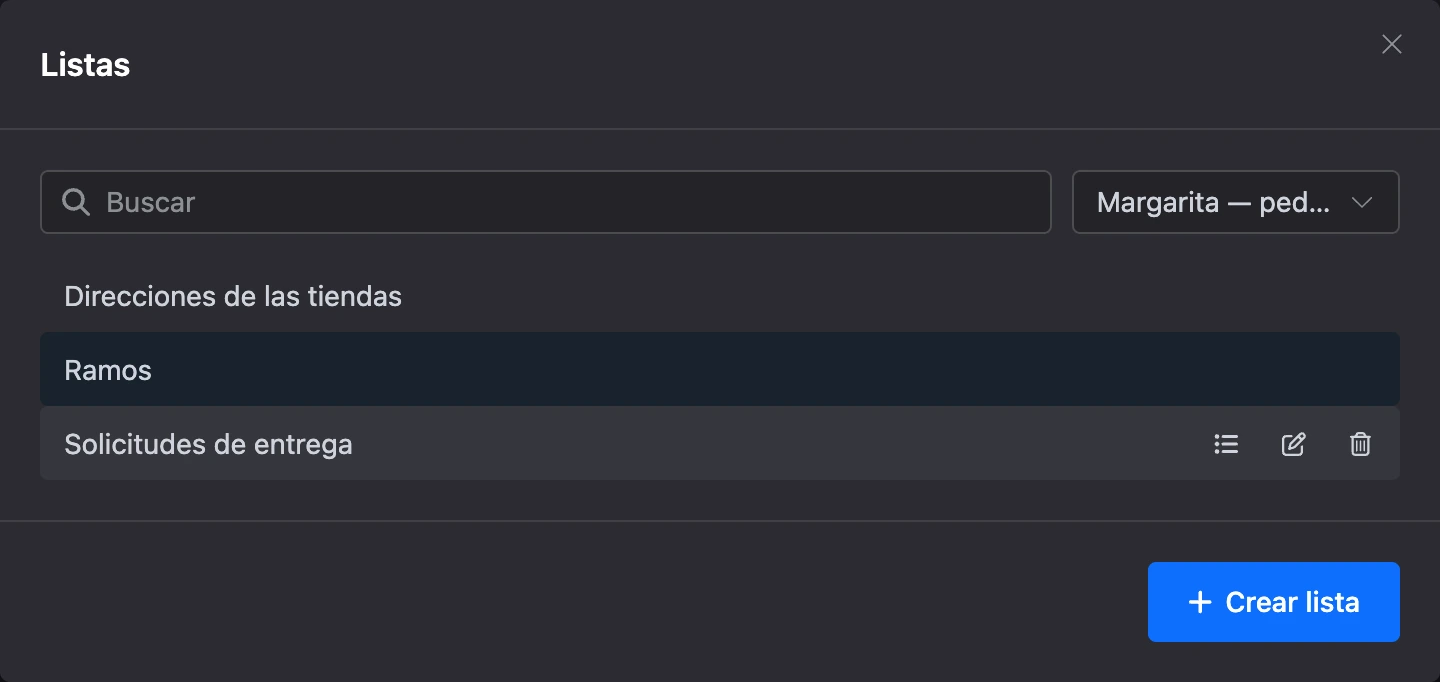This screenshot has height=682, width=1440.
Task: Click the Solicitudes de entrega label text
Action: (x=208, y=444)
